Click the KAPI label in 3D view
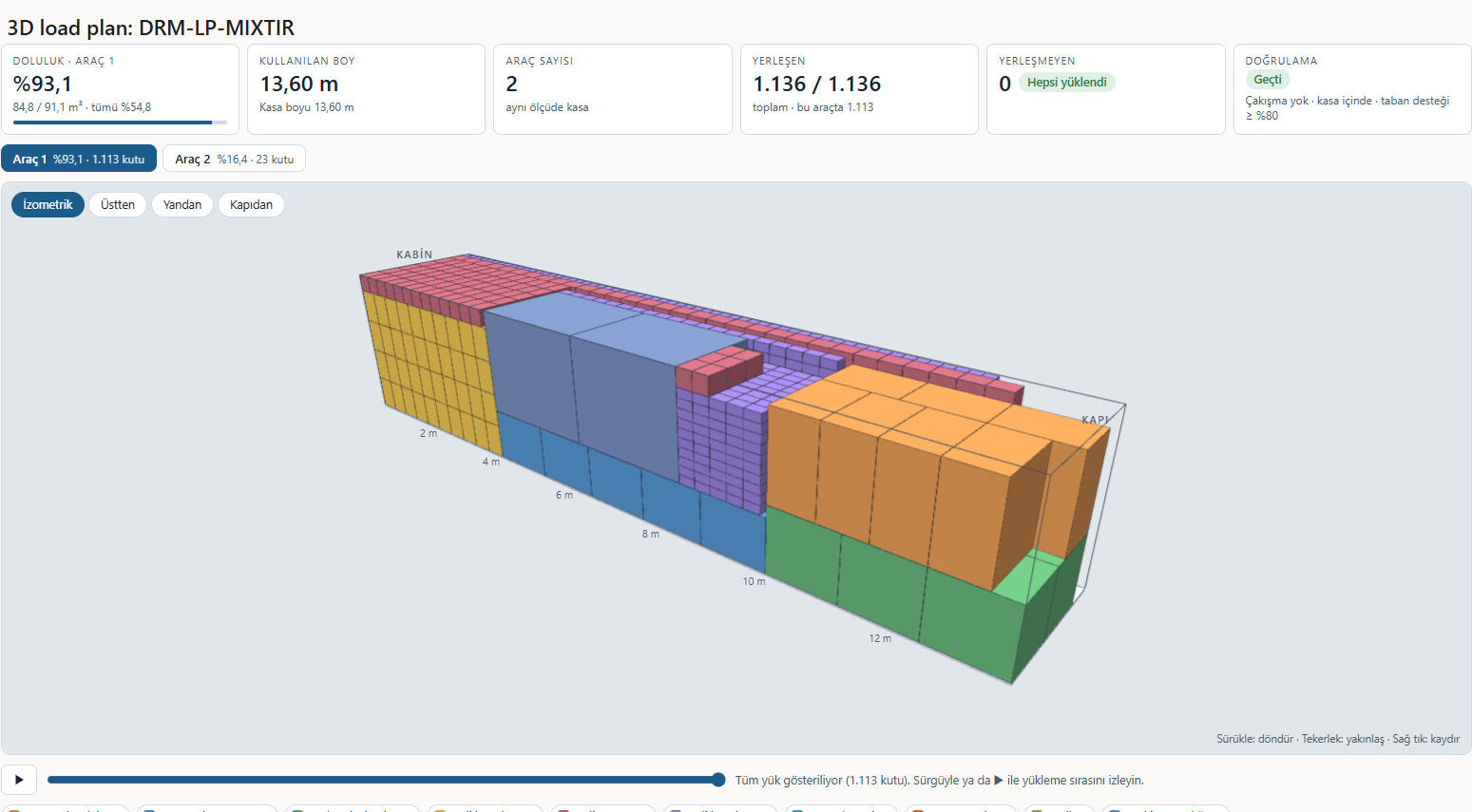 [x=1095, y=420]
